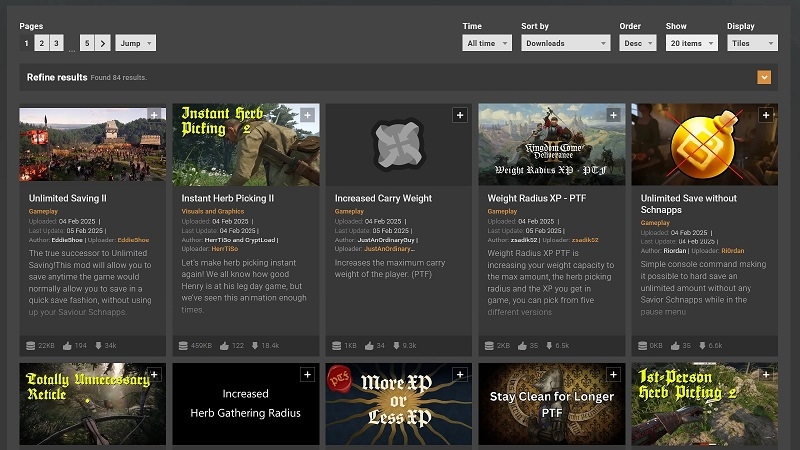The height and width of the screenshot is (450, 800).
Task: Open the Jump to page dropdown
Action: (136, 43)
